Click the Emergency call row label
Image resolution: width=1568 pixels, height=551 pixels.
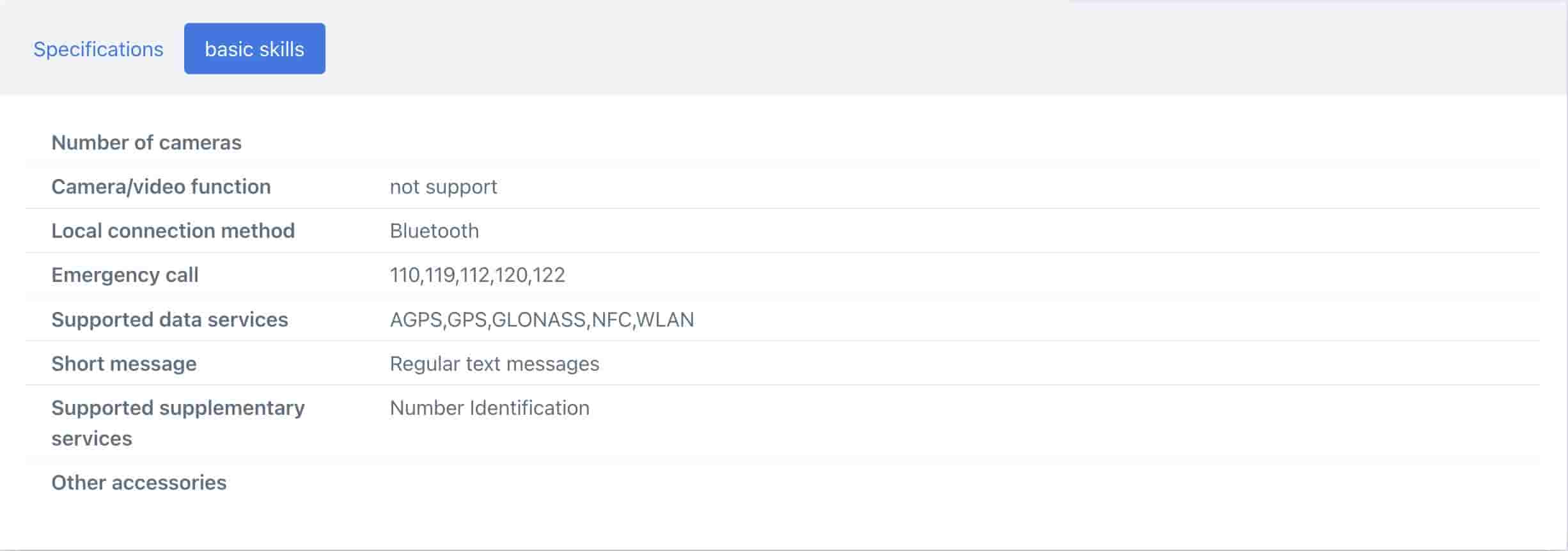125,275
